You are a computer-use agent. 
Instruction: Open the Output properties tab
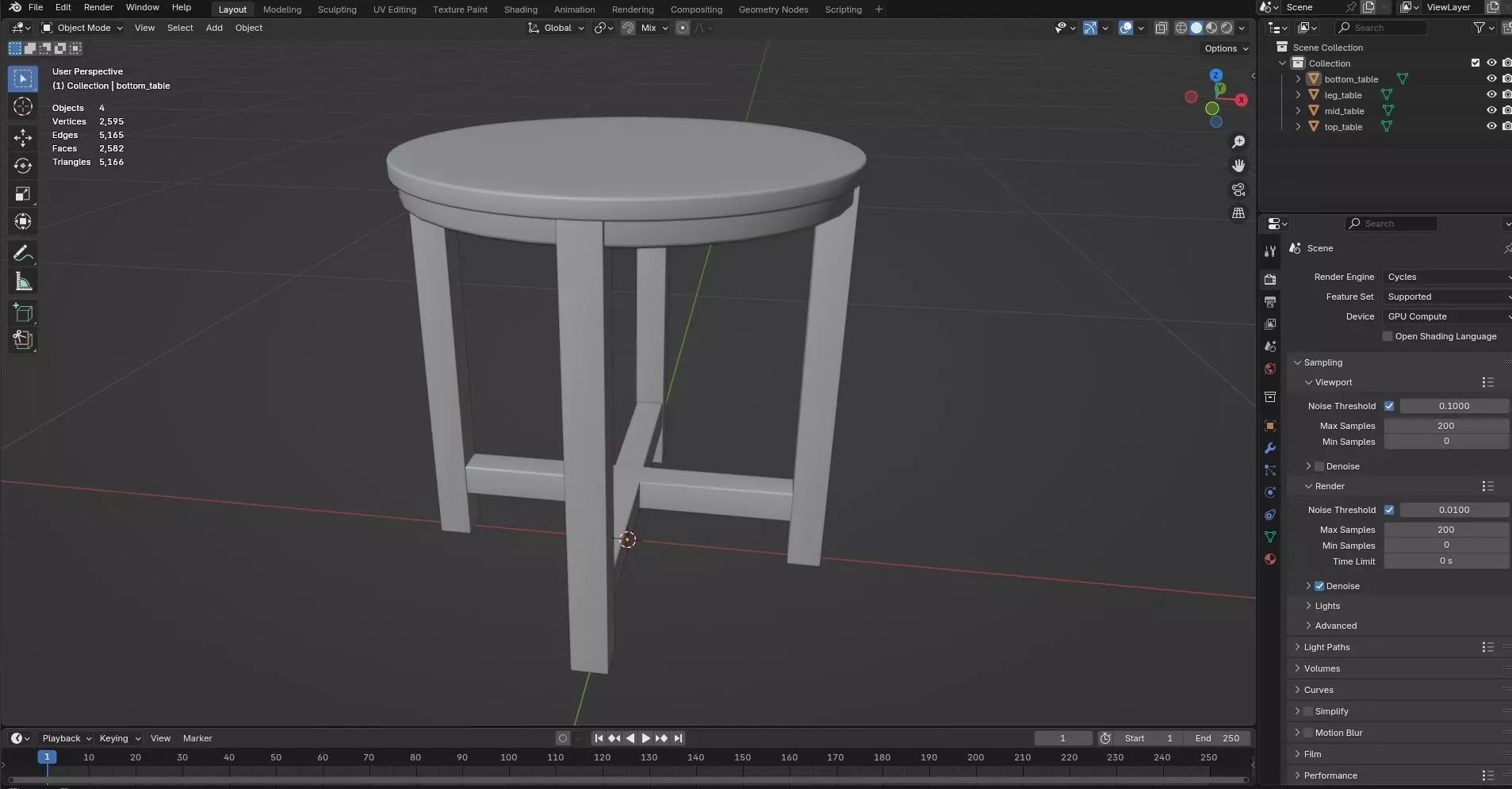pos(1270,302)
